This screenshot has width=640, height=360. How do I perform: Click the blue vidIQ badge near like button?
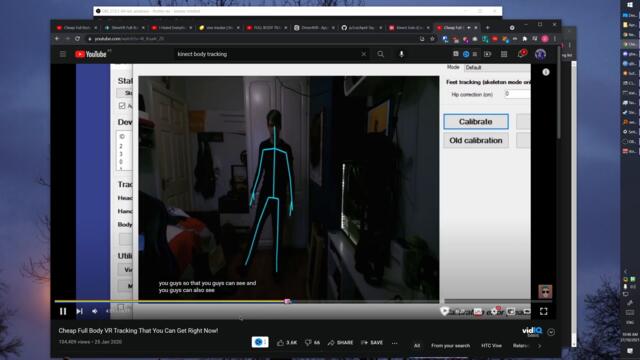[x=260, y=342]
